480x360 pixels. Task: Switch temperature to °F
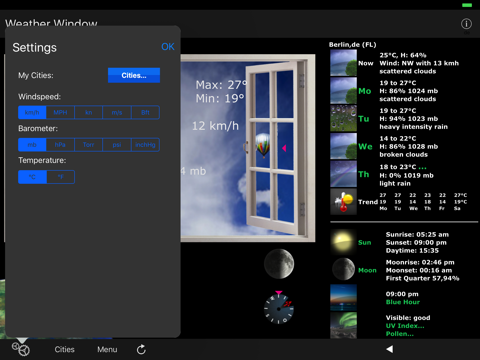61,177
